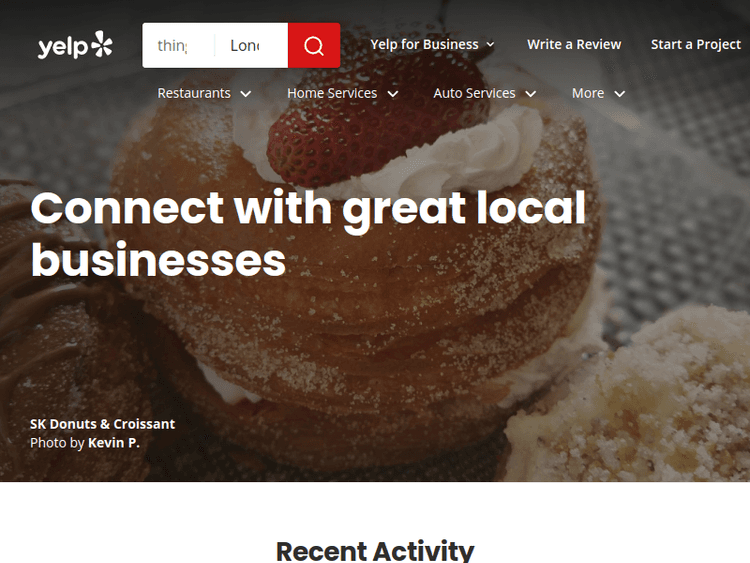Open the Start a Project link
Image resolution: width=750 pixels, height=563 pixels.
695,44
